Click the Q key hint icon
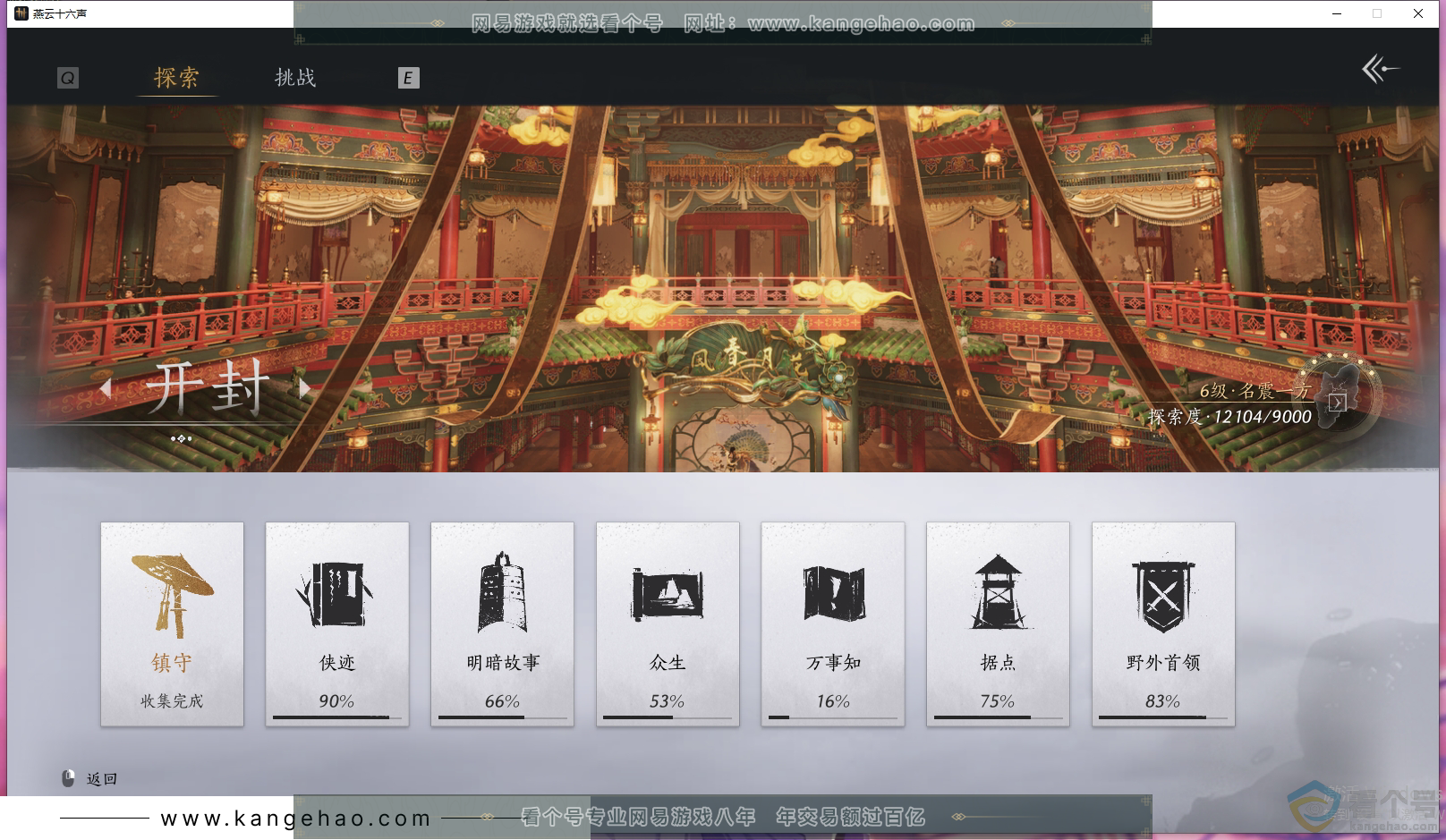The image size is (1446, 840). click(68, 79)
